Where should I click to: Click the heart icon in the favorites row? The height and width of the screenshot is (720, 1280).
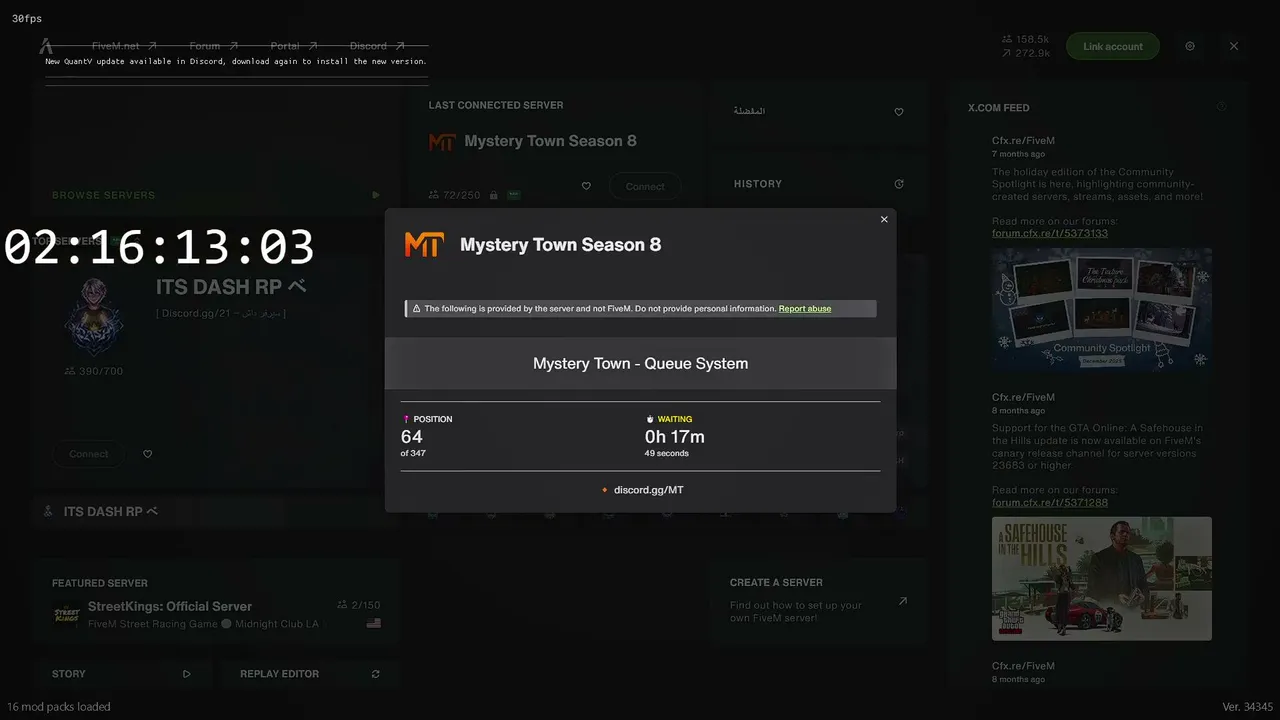click(x=899, y=112)
